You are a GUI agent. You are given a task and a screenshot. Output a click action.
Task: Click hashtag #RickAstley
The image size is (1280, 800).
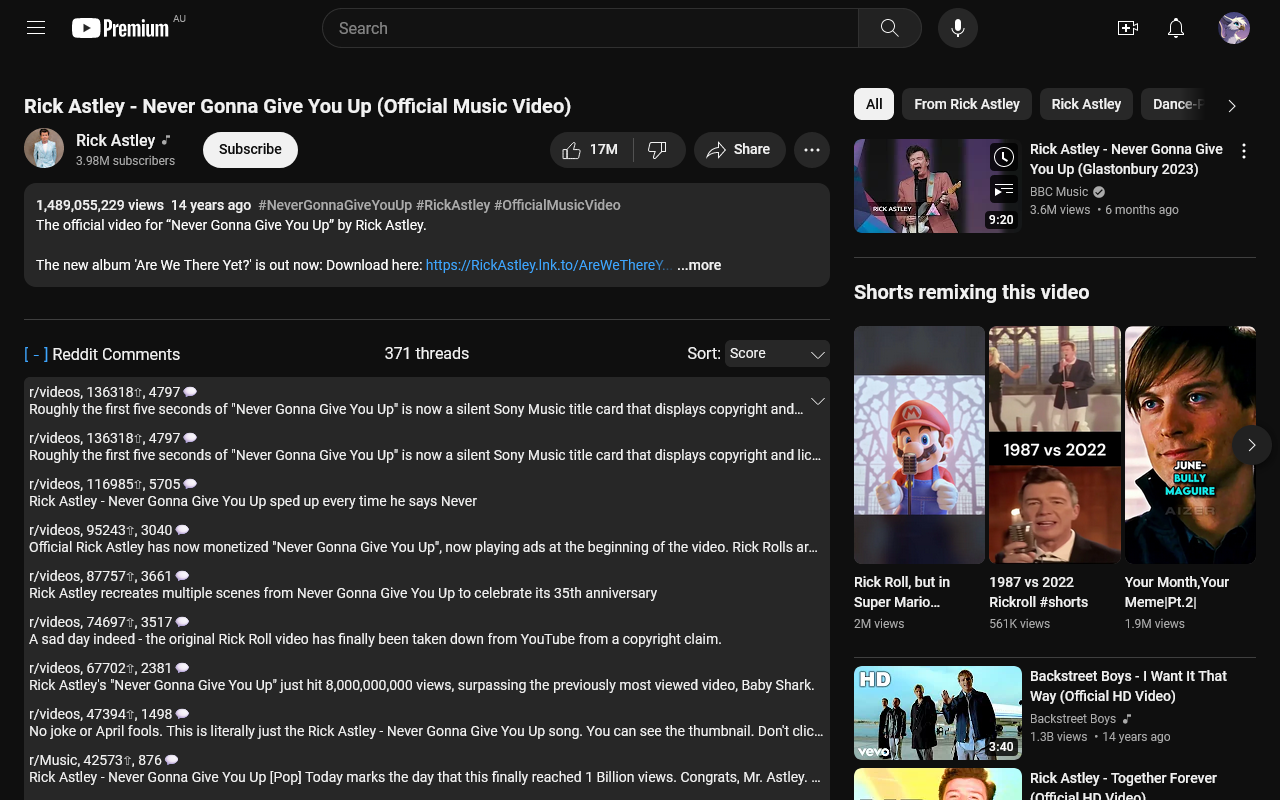click(x=453, y=205)
